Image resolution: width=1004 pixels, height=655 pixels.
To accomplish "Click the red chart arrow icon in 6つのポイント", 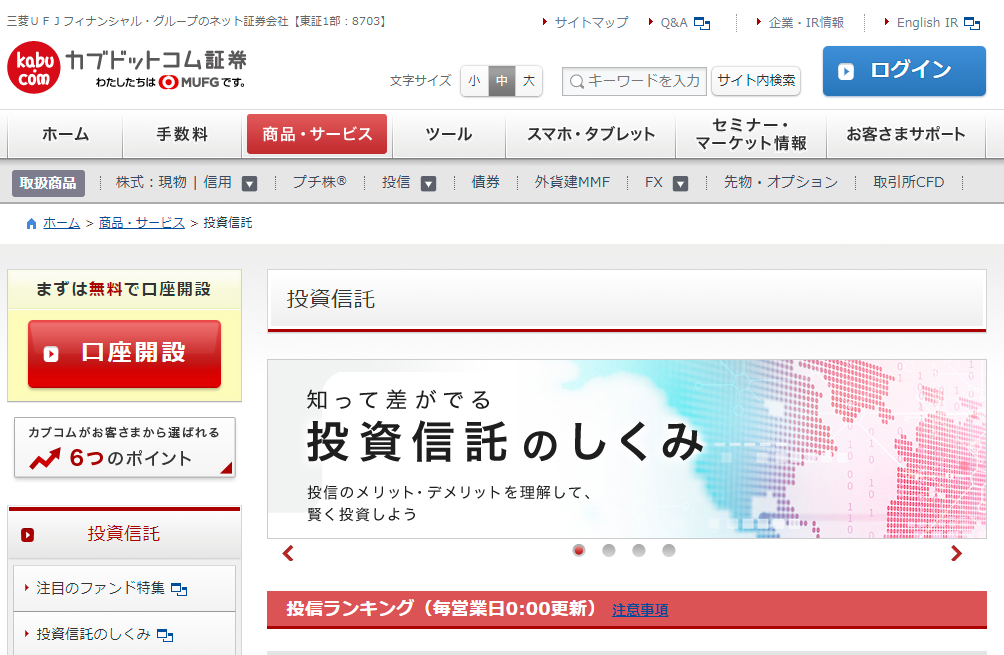I will (45, 458).
